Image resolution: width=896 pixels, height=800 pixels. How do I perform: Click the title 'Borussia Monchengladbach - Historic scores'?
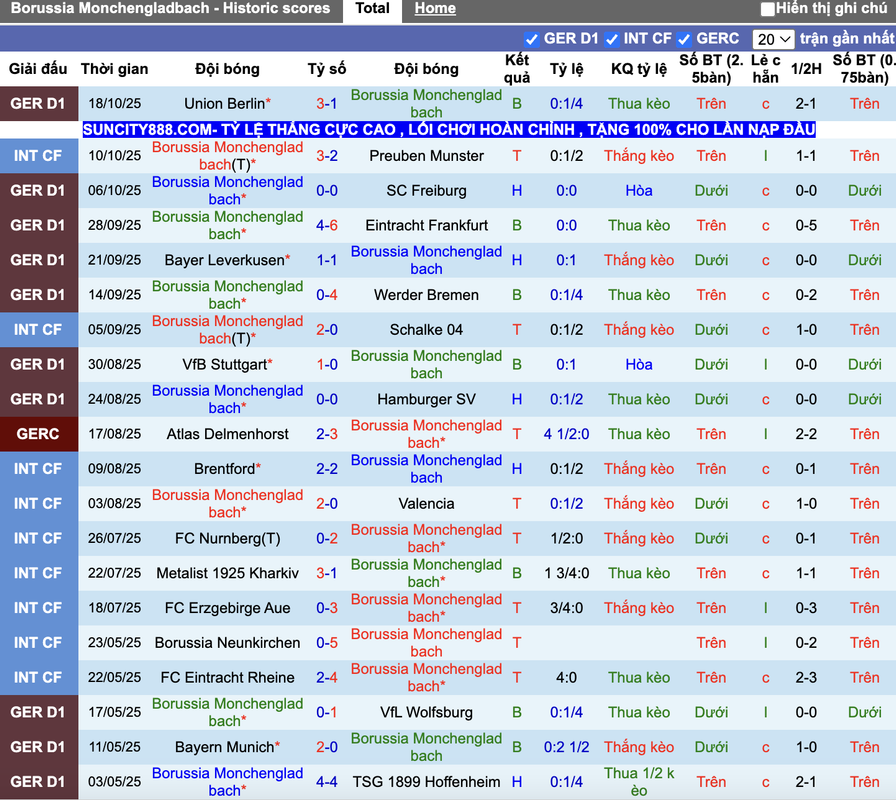pyautogui.click(x=170, y=9)
